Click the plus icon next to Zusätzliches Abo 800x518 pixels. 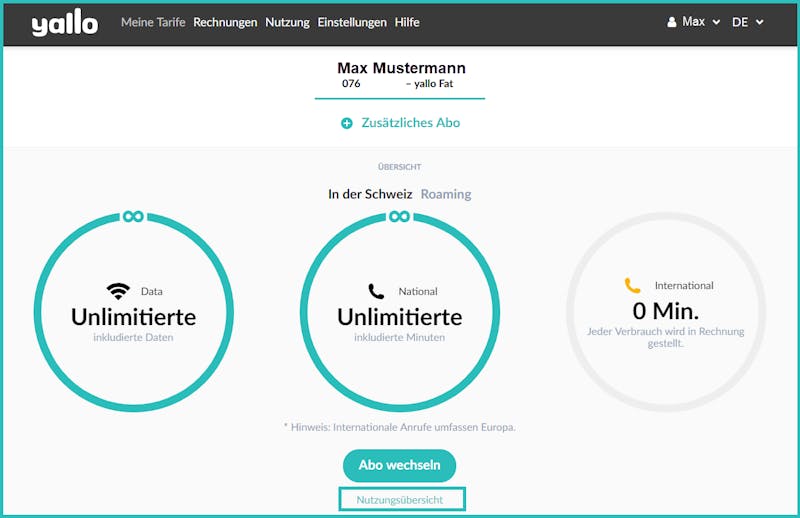(346, 123)
